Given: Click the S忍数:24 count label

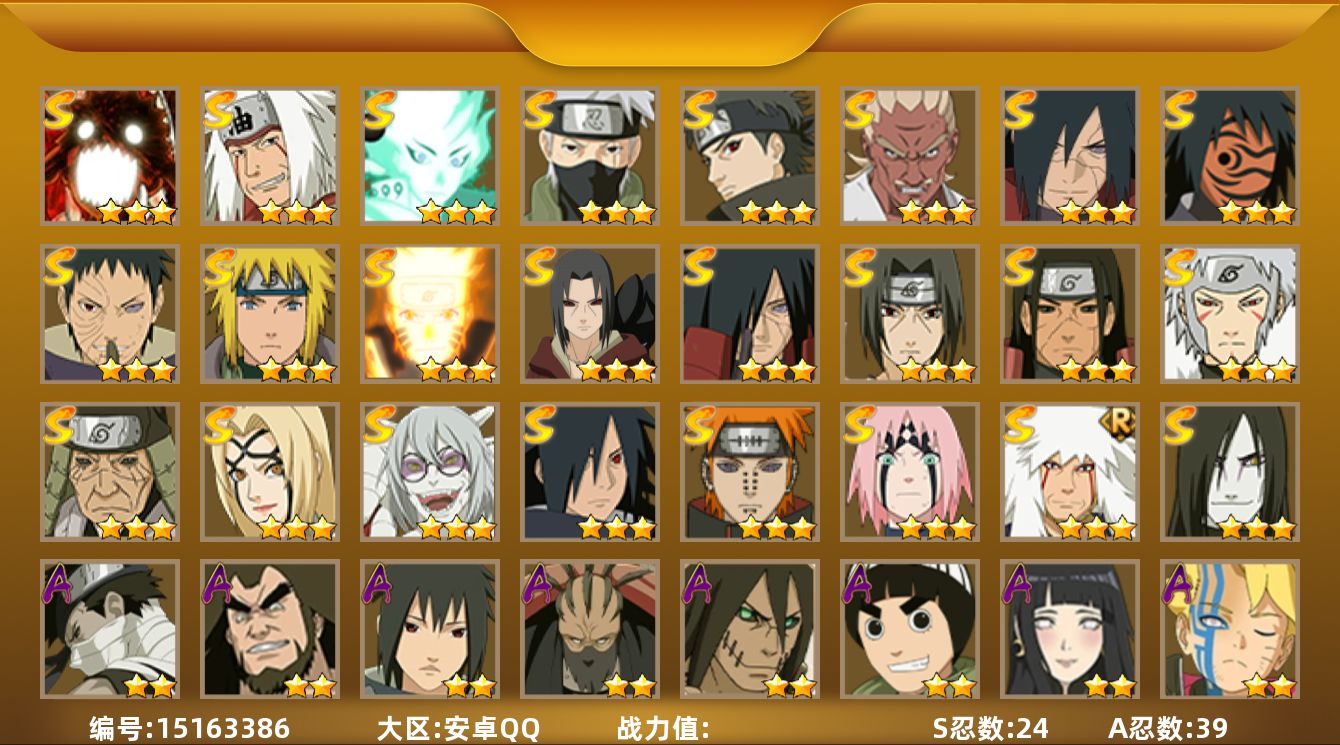Looking at the screenshot, I should tap(990, 728).
